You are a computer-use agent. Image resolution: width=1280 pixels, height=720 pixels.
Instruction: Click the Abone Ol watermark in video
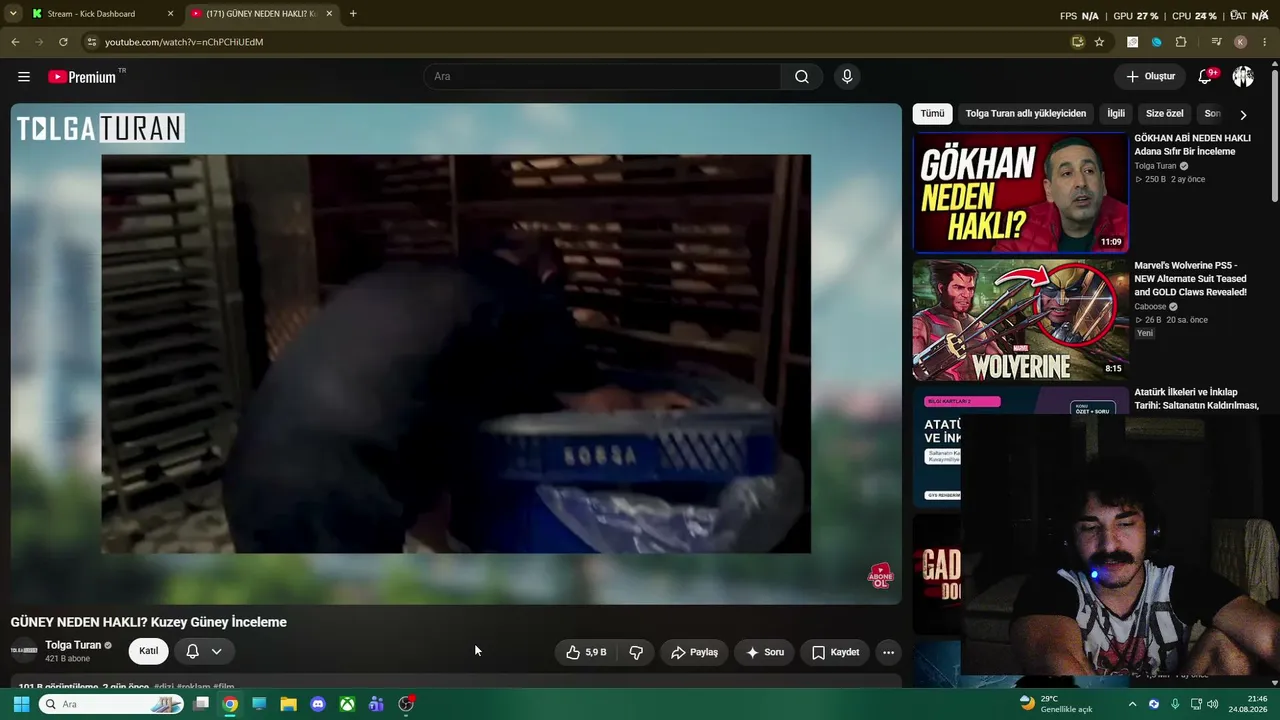880,576
